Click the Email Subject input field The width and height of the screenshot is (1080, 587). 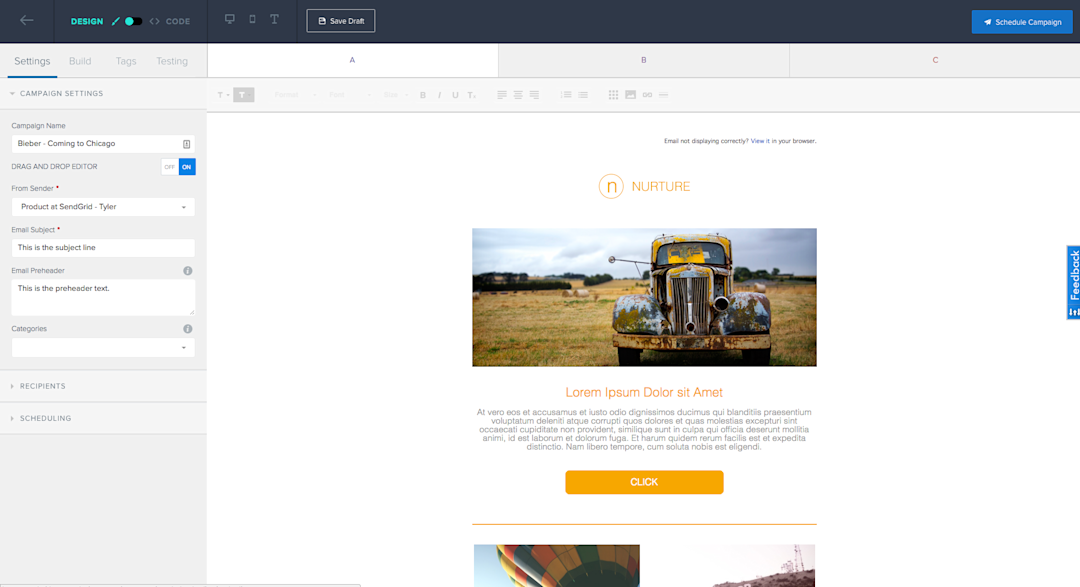pos(103,248)
